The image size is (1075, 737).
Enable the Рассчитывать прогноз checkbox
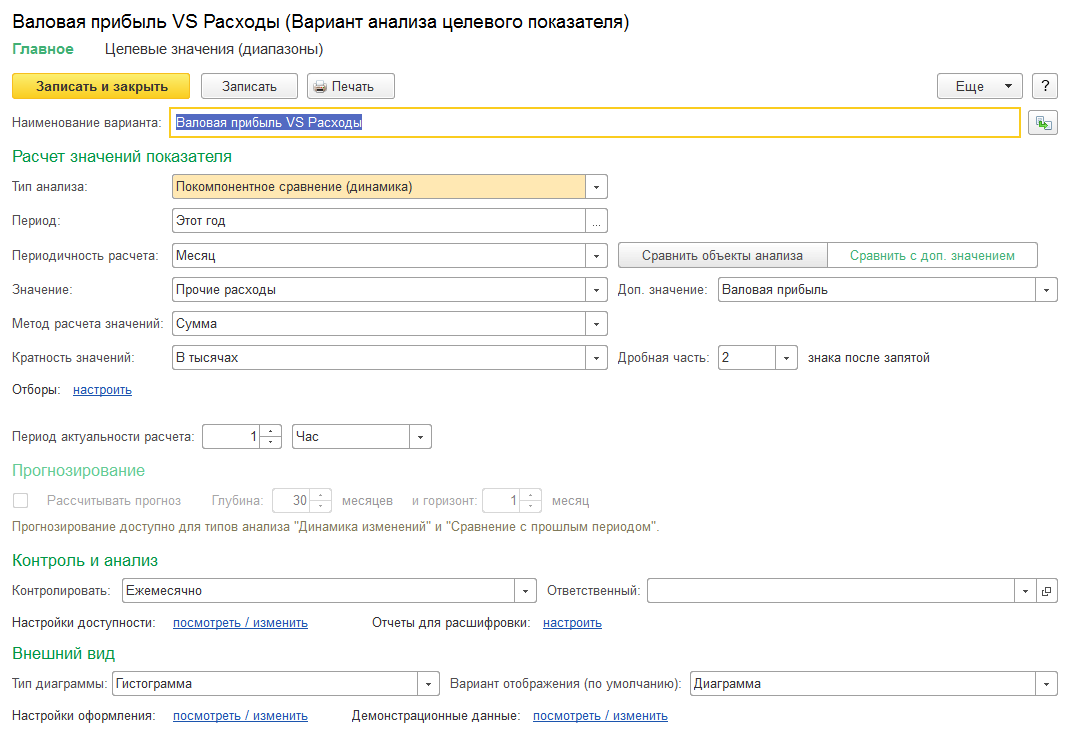click(x=20, y=501)
